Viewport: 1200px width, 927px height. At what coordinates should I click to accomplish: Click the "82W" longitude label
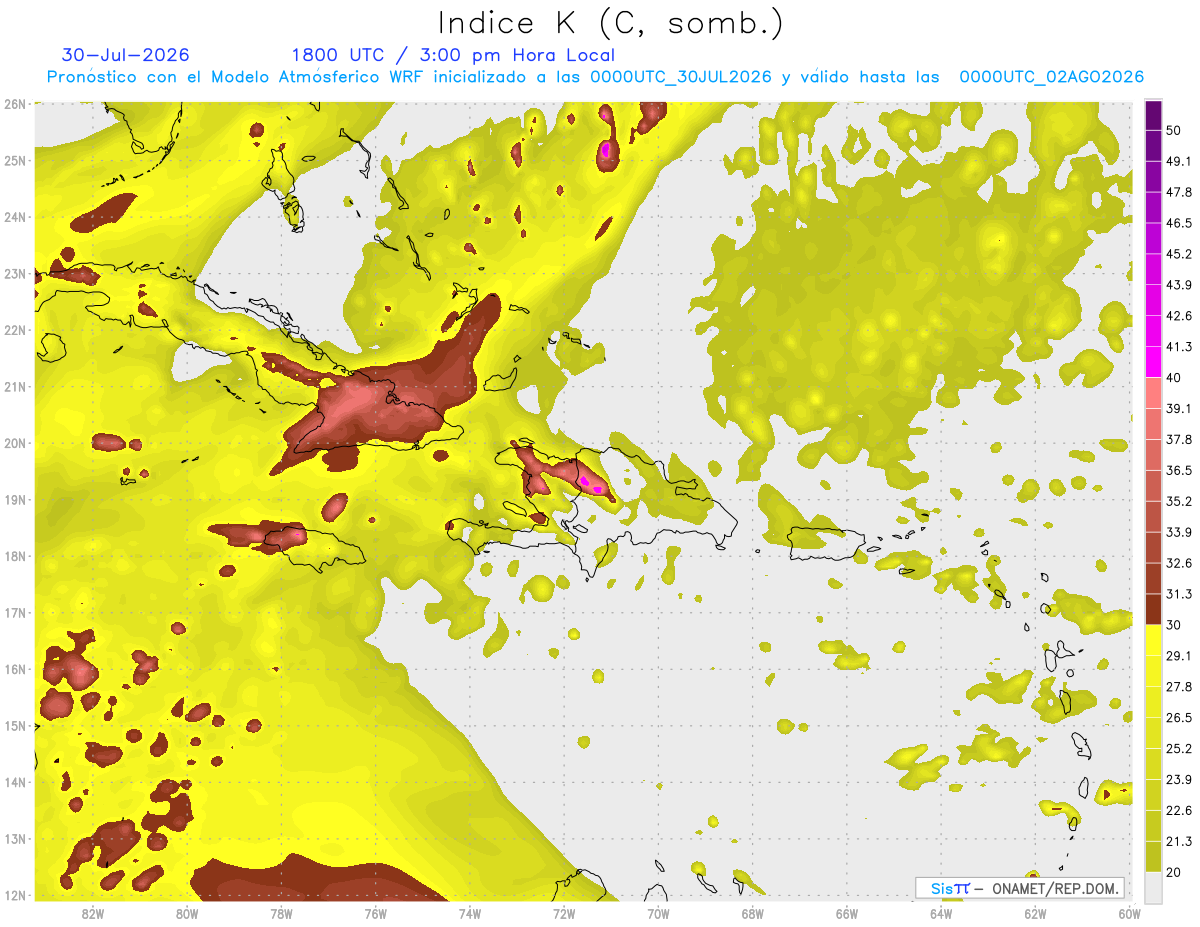(93, 913)
